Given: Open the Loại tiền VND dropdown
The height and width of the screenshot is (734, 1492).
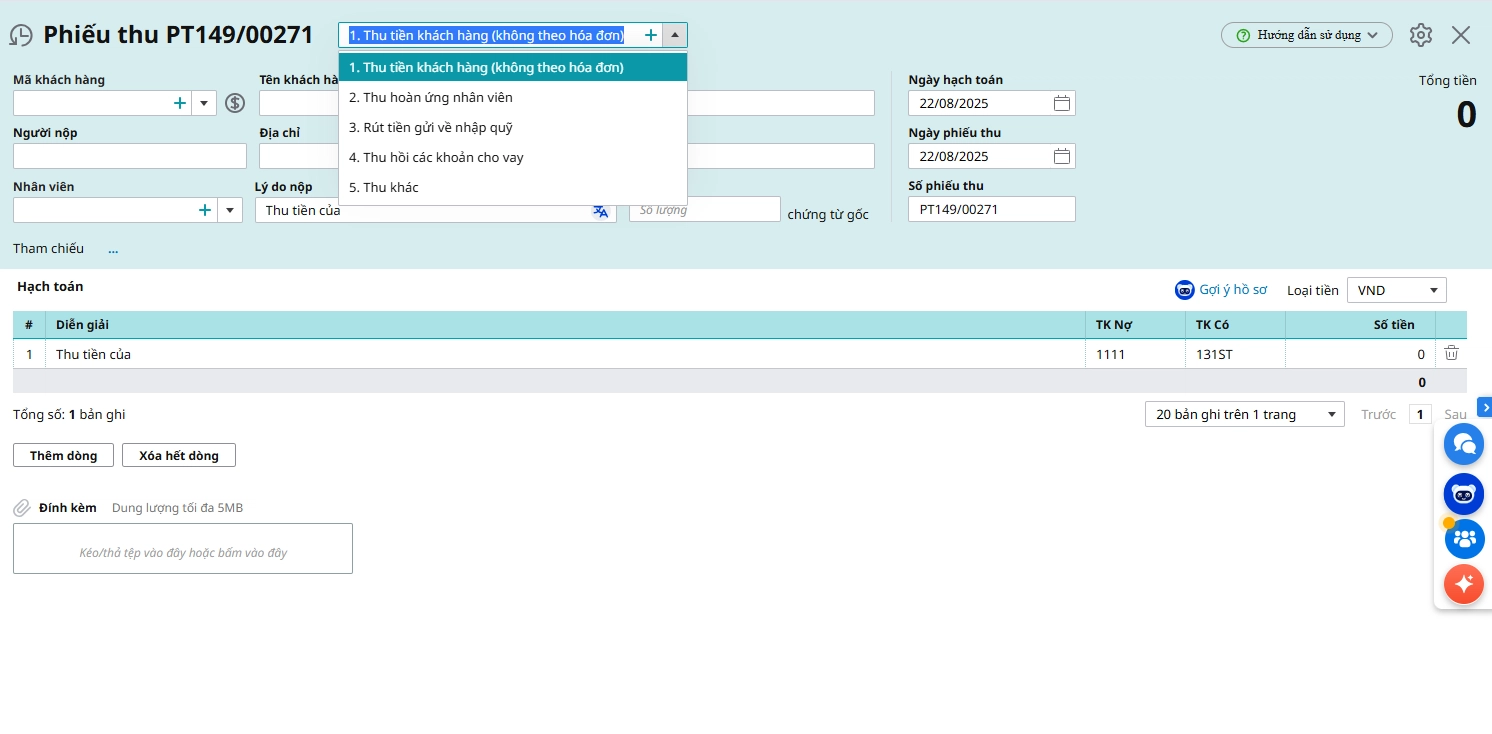Looking at the screenshot, I should (1396, 290).
